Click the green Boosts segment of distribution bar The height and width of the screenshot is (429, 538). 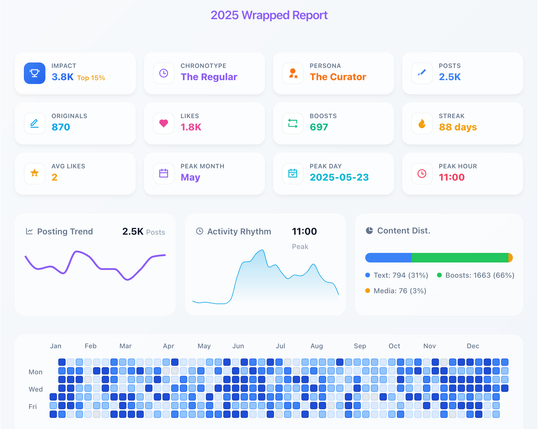click(460, 258)
